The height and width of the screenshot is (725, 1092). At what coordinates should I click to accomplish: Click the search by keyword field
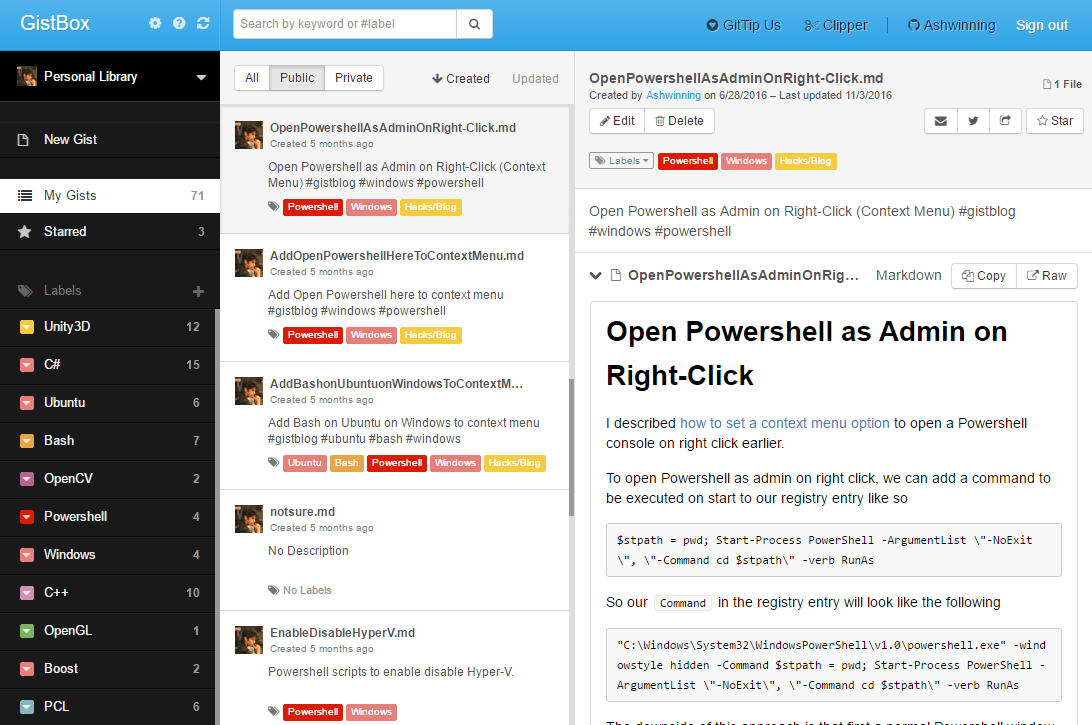coord(345,24)
